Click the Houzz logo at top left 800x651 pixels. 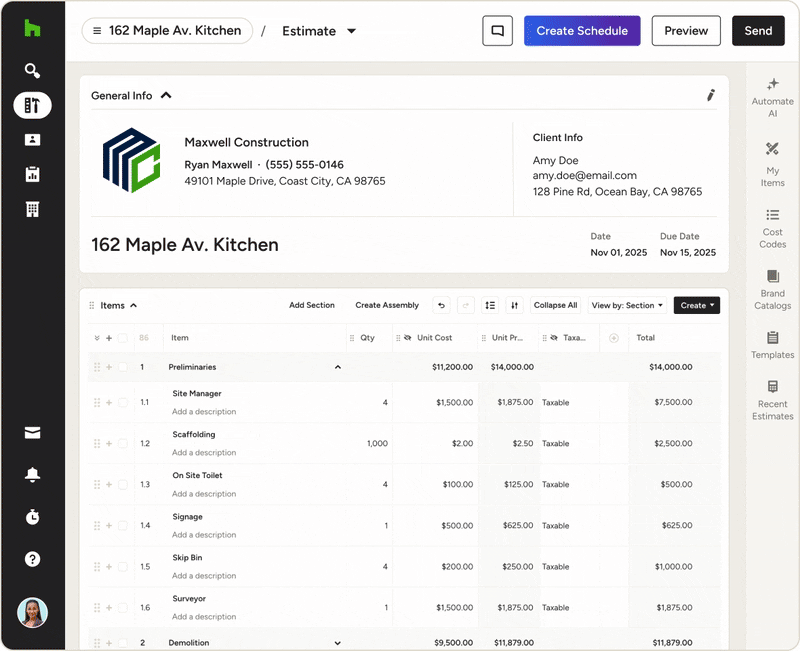pyautogui.click(x=32, y=29)
